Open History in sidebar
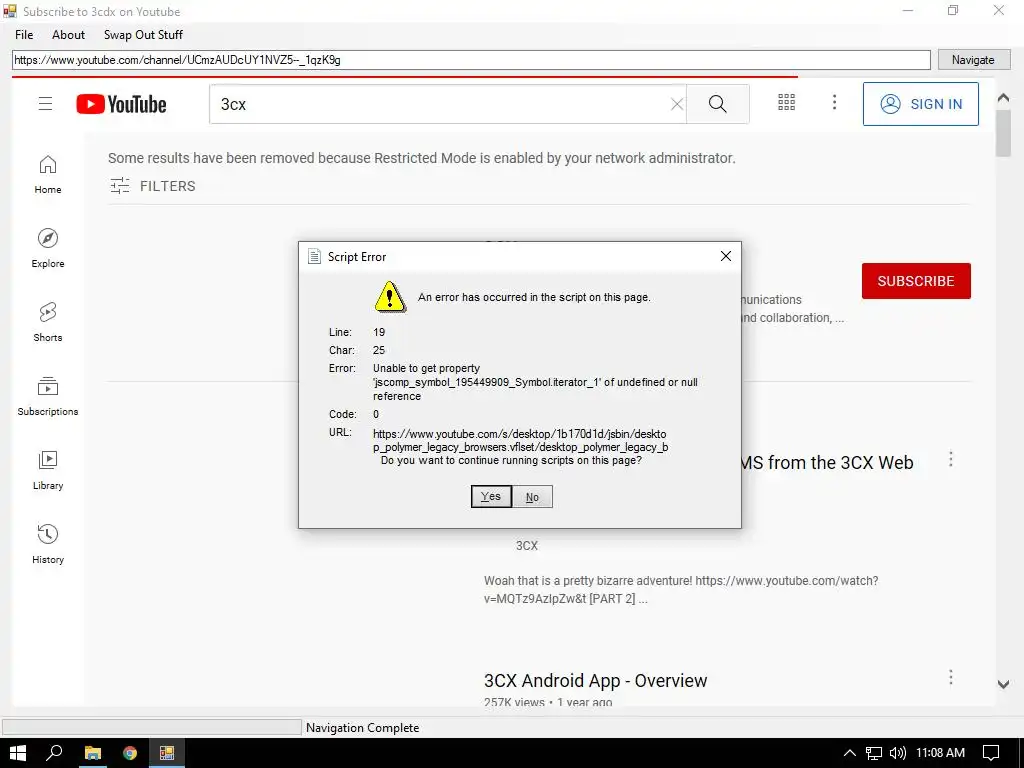 pos(48,544)
